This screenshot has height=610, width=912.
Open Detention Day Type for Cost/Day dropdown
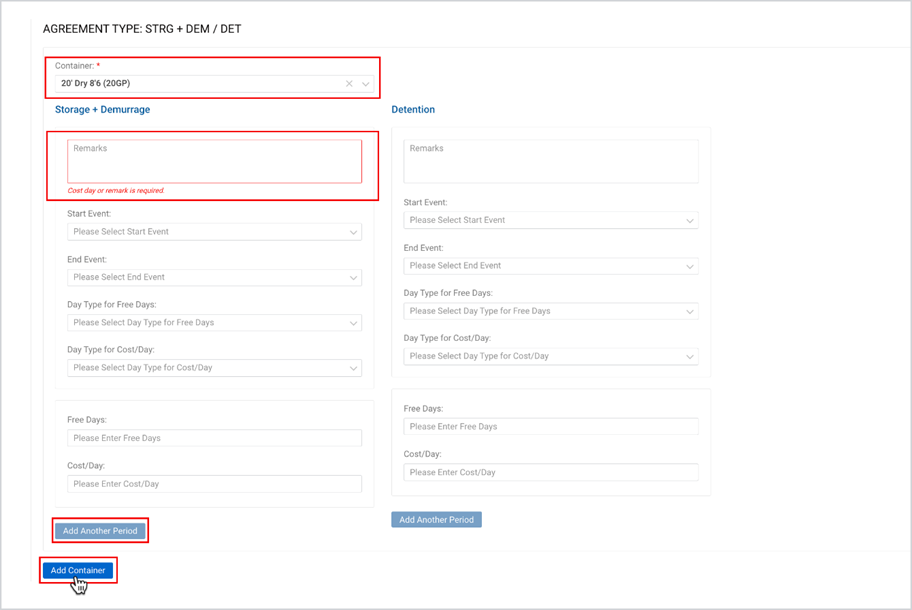click(x=551, y=356)
